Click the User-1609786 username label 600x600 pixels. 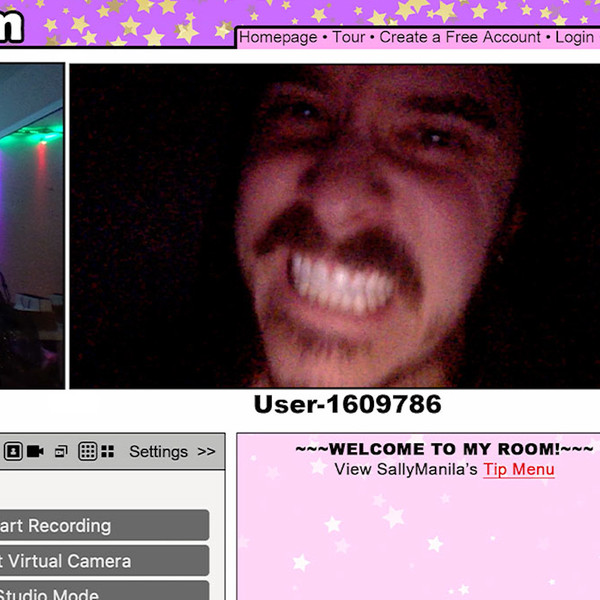pos(347,405)
